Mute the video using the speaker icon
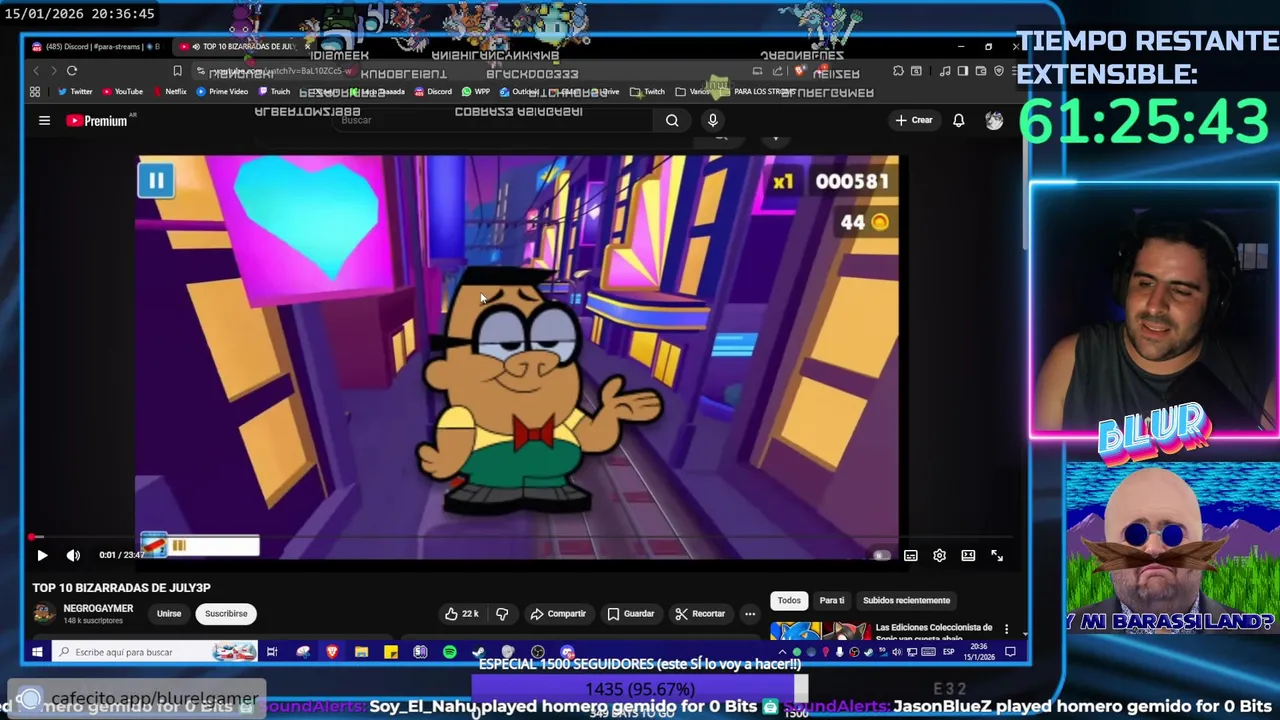The height and width of the screenshot is (720, 1280). click(x=73, y=555)
